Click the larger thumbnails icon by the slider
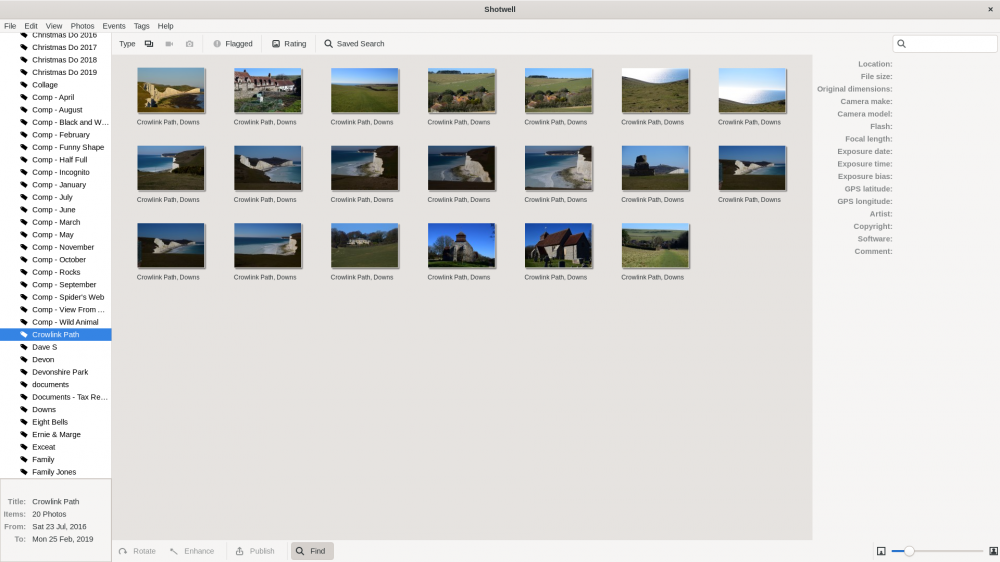The image size is (1000, 562). pos(993,551)
